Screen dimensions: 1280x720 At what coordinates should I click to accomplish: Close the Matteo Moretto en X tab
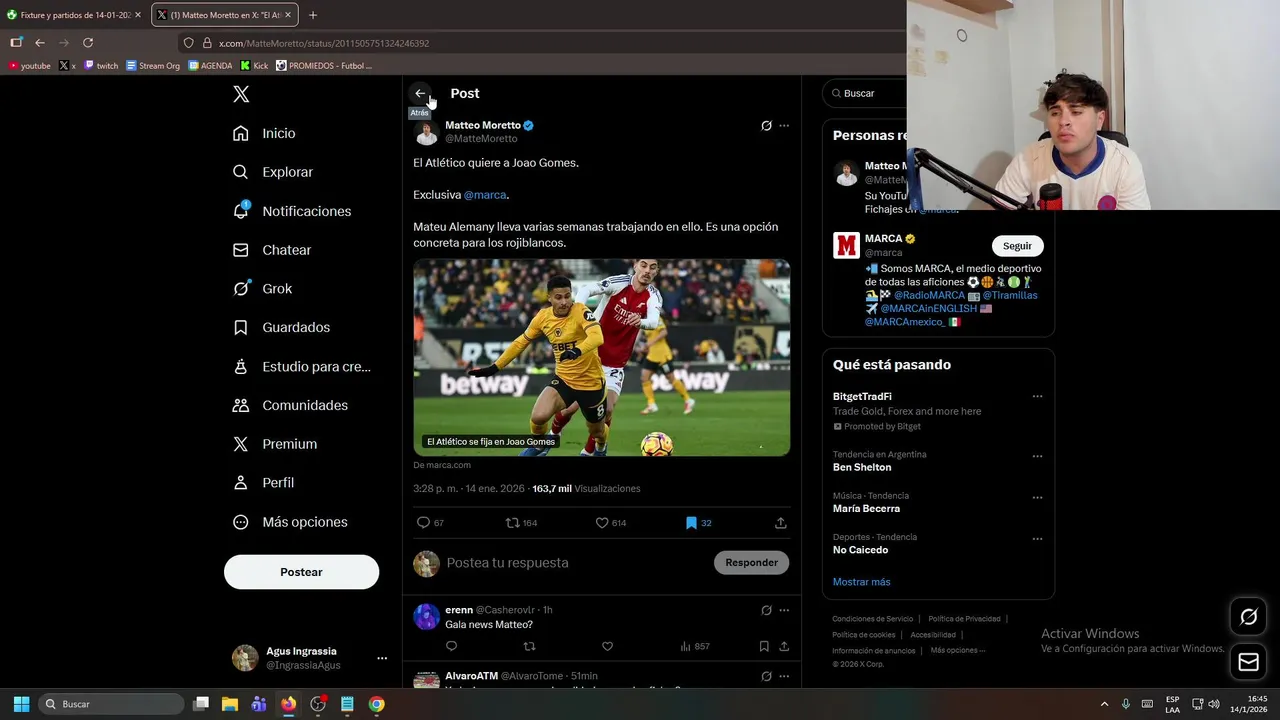[288, 15]
